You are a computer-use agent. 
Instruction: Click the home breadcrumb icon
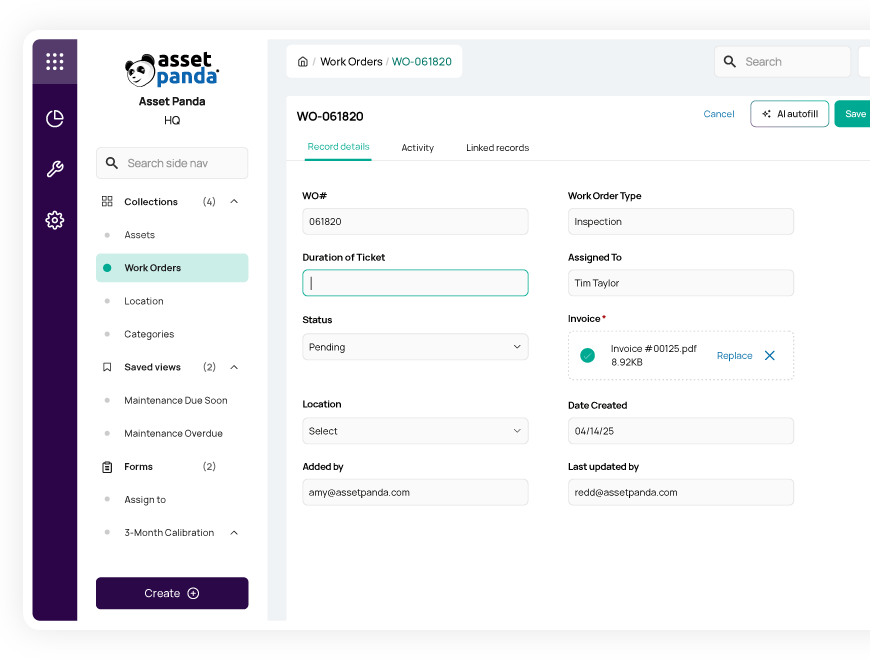click(x=303, y=62)
